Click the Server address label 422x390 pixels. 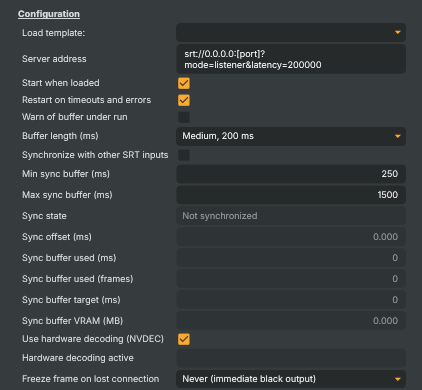click(x=54, y=59)
